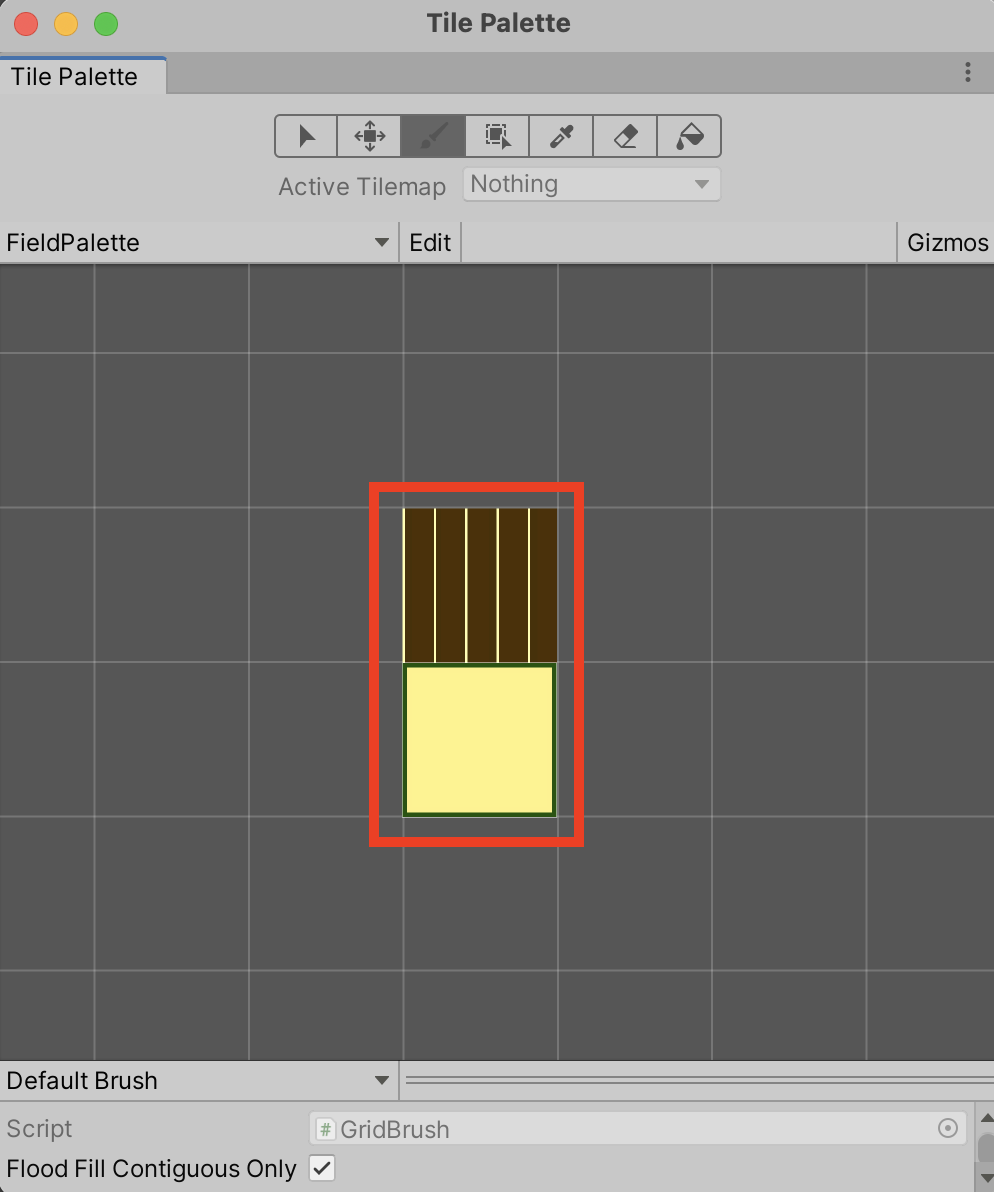Select the Eraser tool
This screenshot has width=994, height=1192.
[625, 136]
